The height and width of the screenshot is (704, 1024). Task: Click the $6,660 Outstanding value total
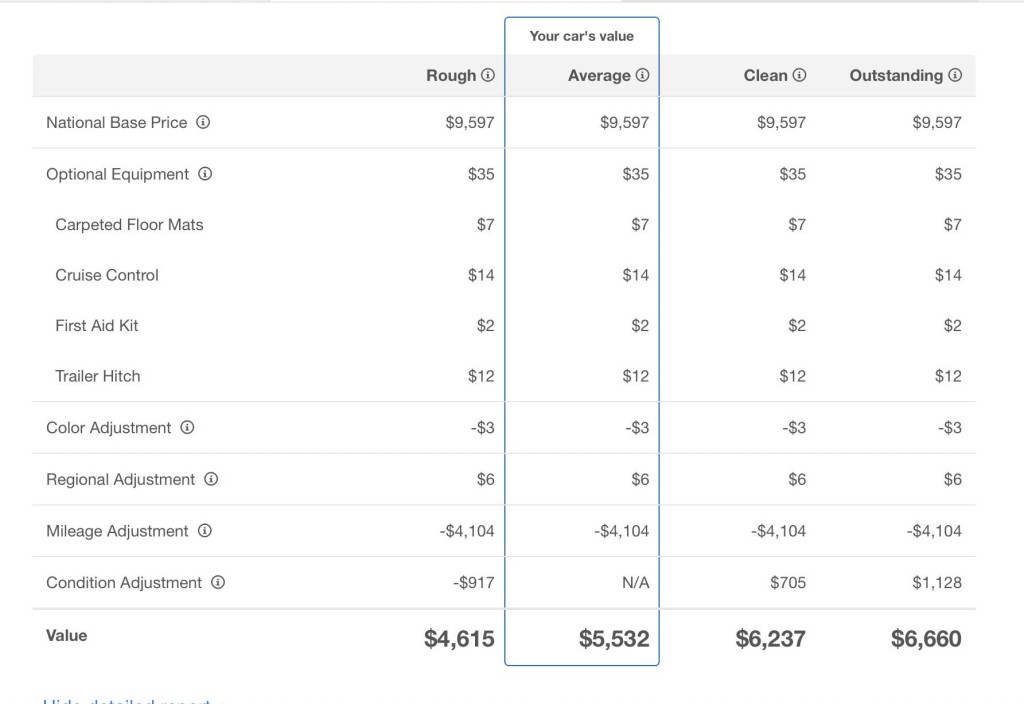click(x=926, y=639)
